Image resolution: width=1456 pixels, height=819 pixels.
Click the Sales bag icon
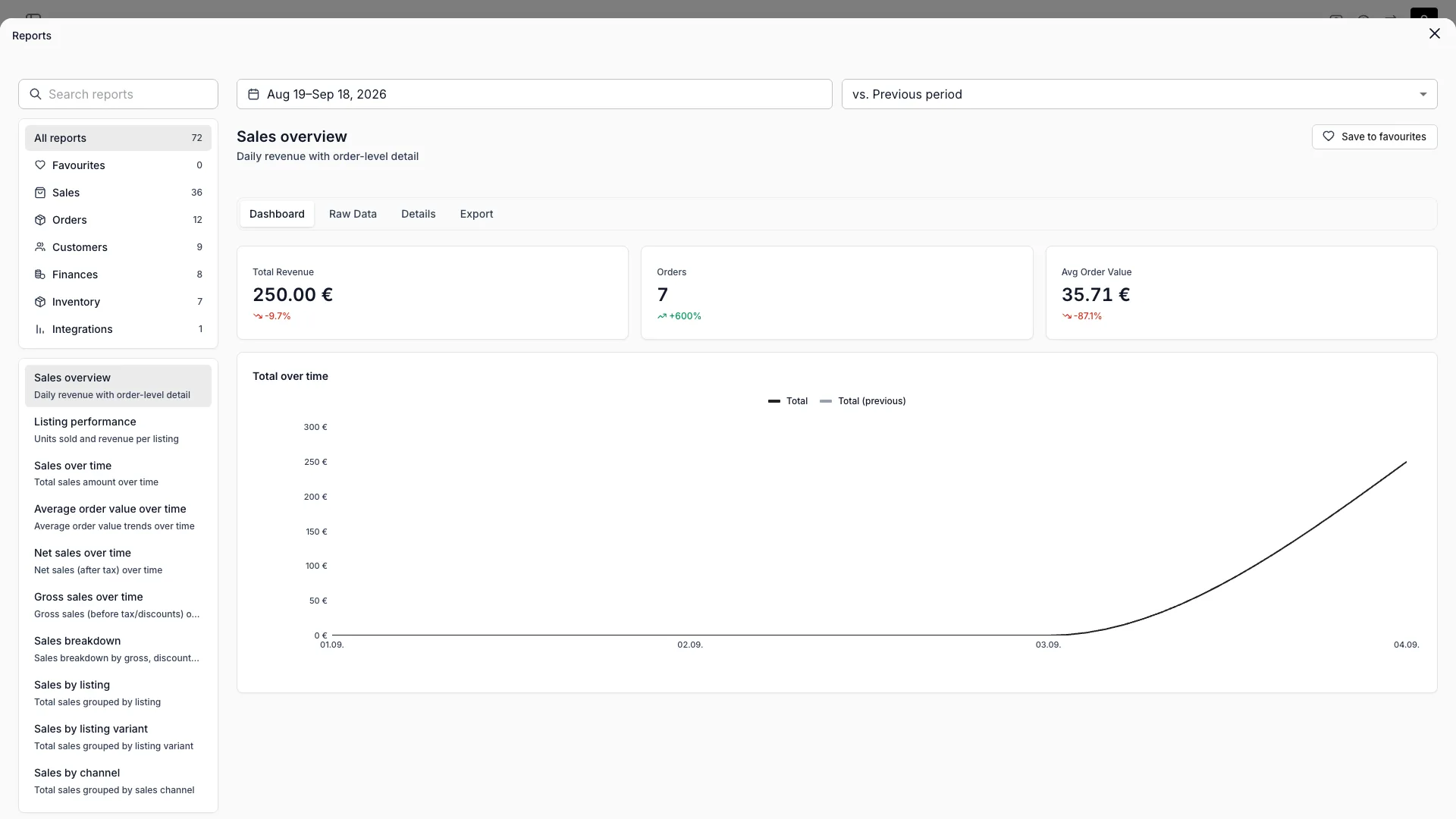tap(40, 193)
